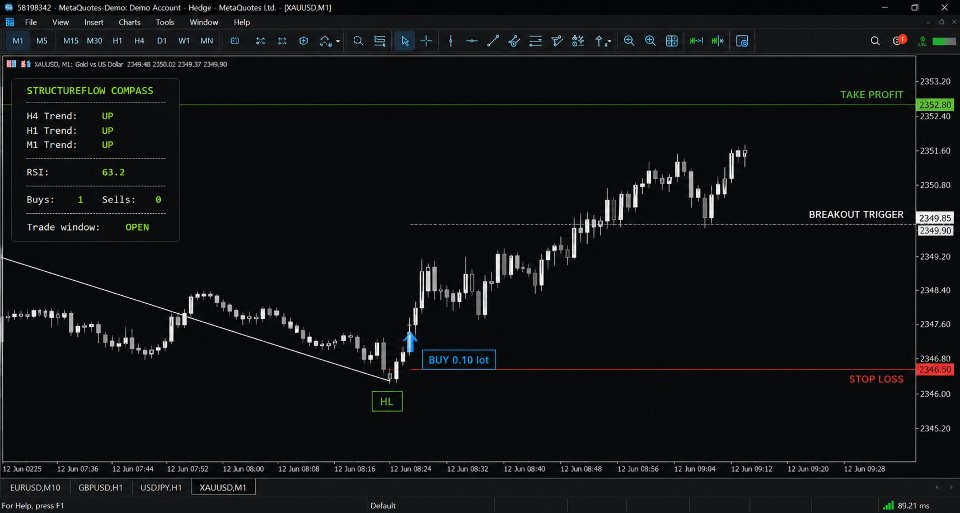Select the crosshair tool
960x513 pixels.
[426, 41]
